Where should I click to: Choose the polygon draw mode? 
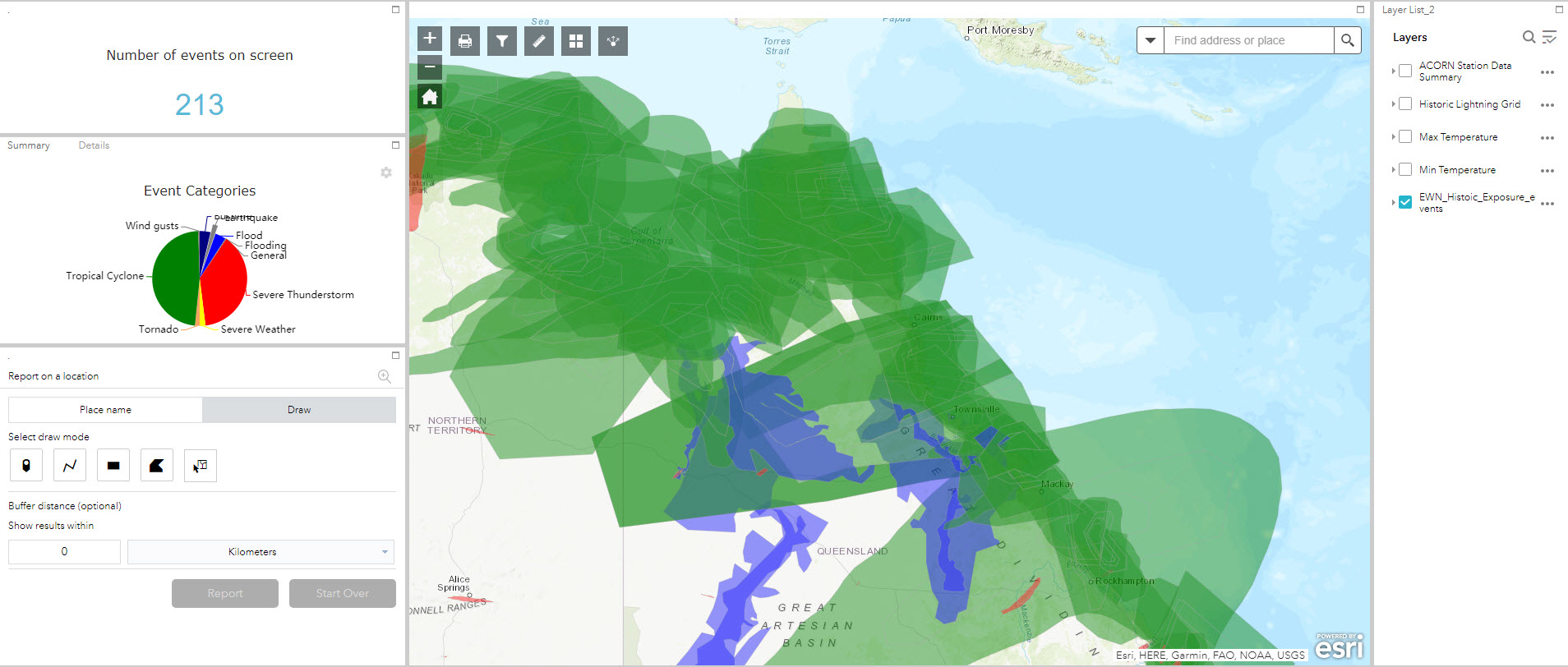tap(157, 466)
